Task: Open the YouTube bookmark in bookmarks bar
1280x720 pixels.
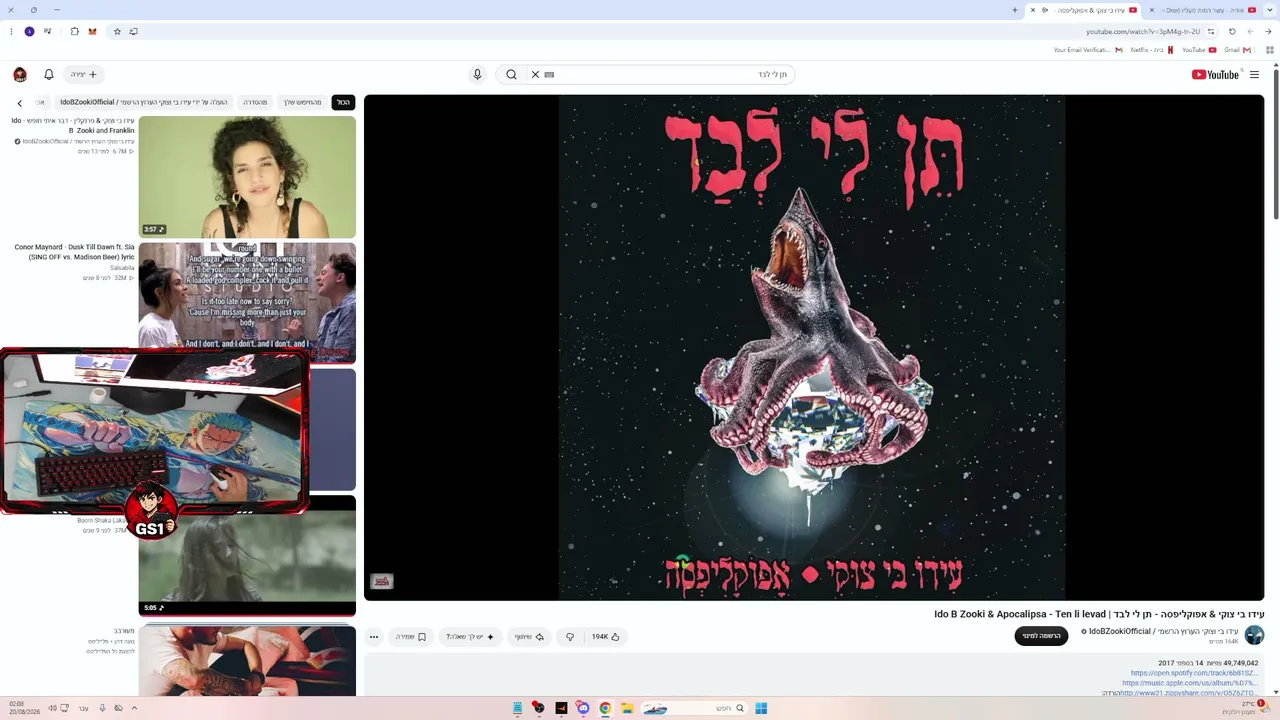Action: (x=1199, y=50)
